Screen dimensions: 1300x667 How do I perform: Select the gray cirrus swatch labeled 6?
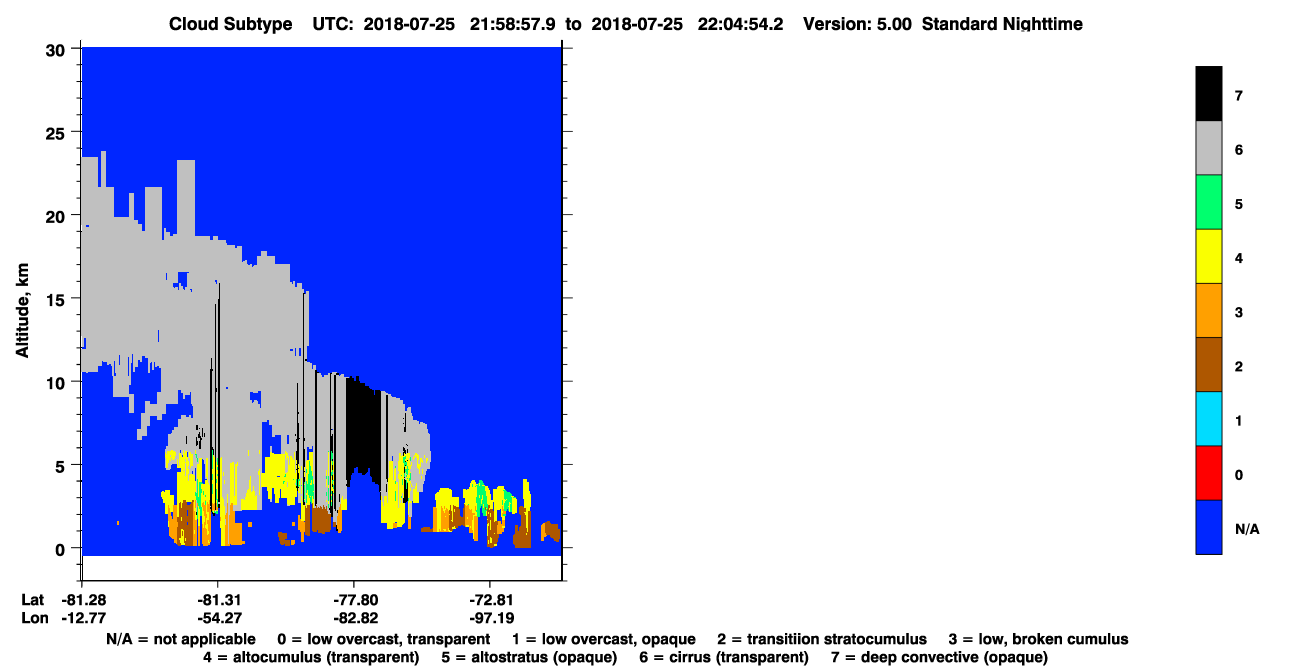tap(1208, 148)
